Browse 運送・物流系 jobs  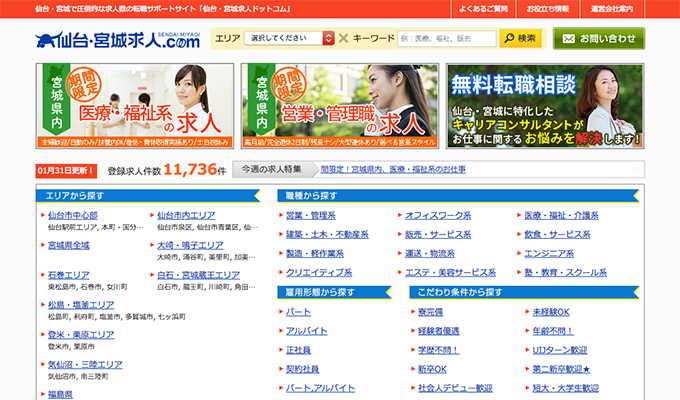point(429,253)
